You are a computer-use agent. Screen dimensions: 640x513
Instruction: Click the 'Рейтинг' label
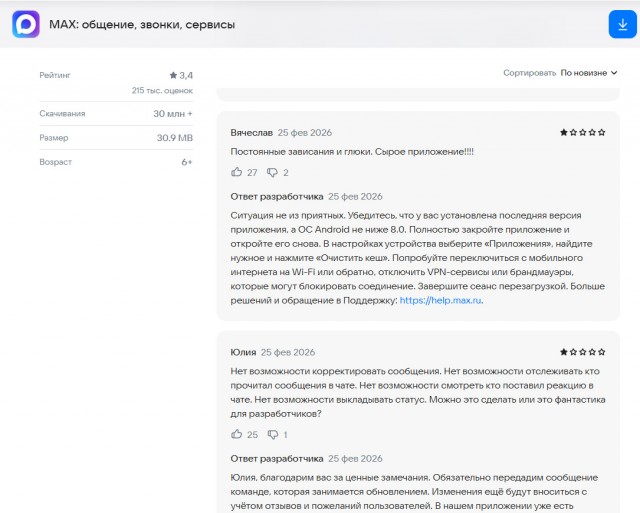pyautogui.click(x=55, y=75)
